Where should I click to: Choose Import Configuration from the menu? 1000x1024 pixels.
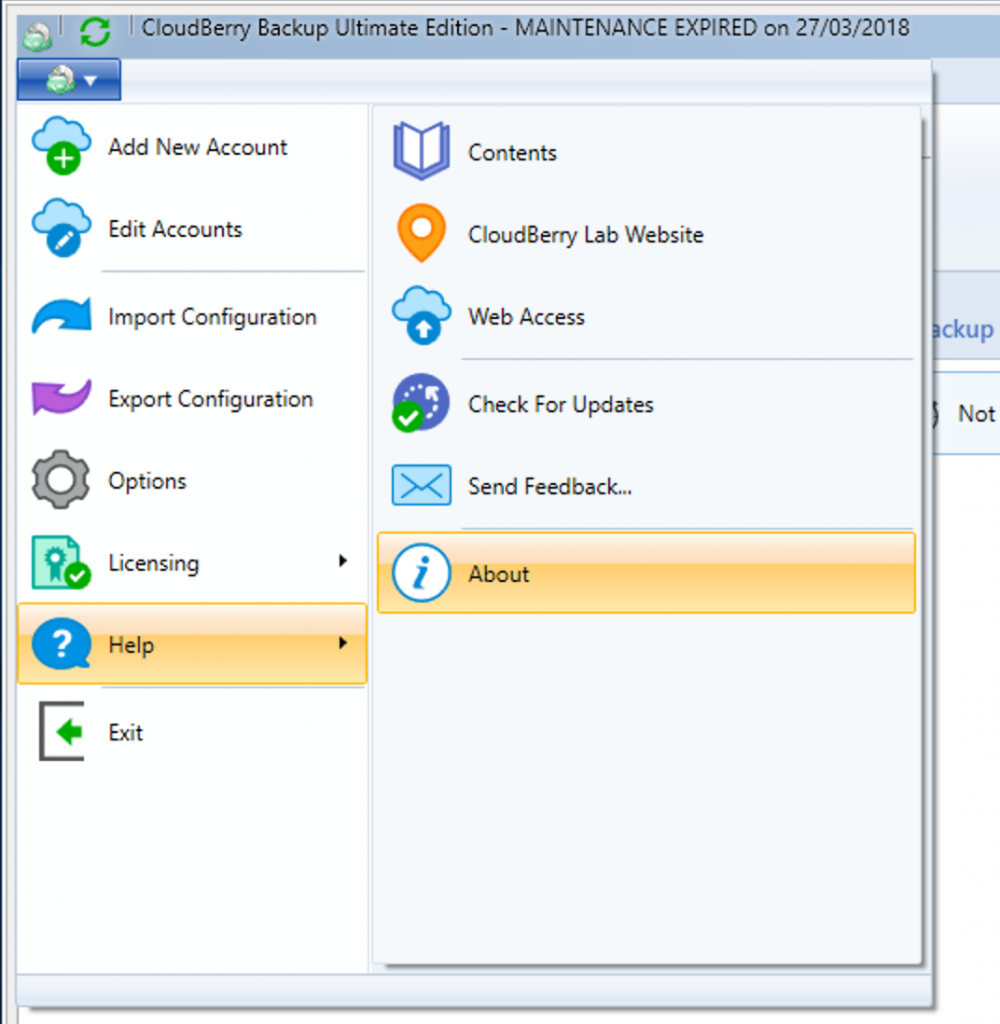tap(192, 316)
